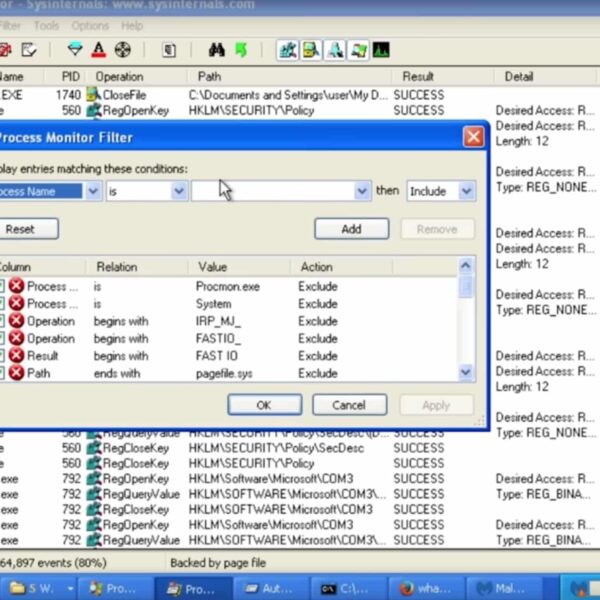600x600 pixels.
Task: Expand the filter value dropdown arrow
Action: point(362,191)
